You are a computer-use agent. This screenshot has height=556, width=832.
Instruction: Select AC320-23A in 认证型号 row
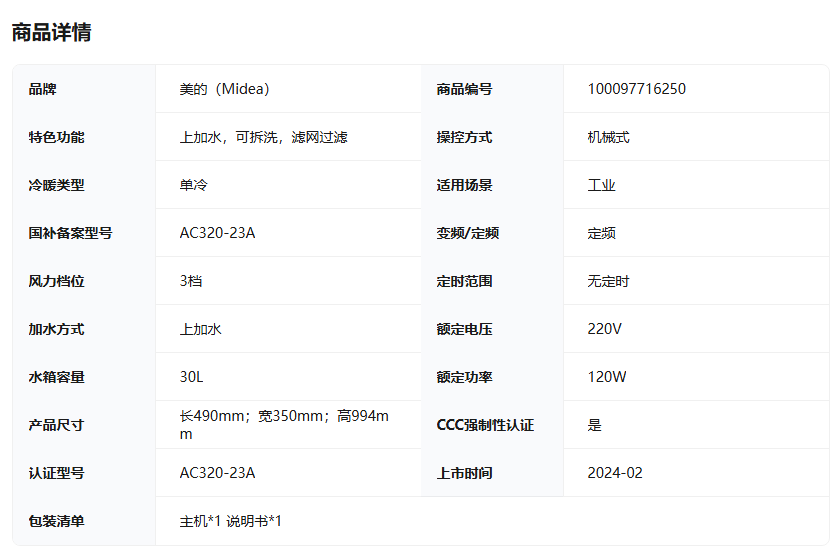click(x=217, y=473)
